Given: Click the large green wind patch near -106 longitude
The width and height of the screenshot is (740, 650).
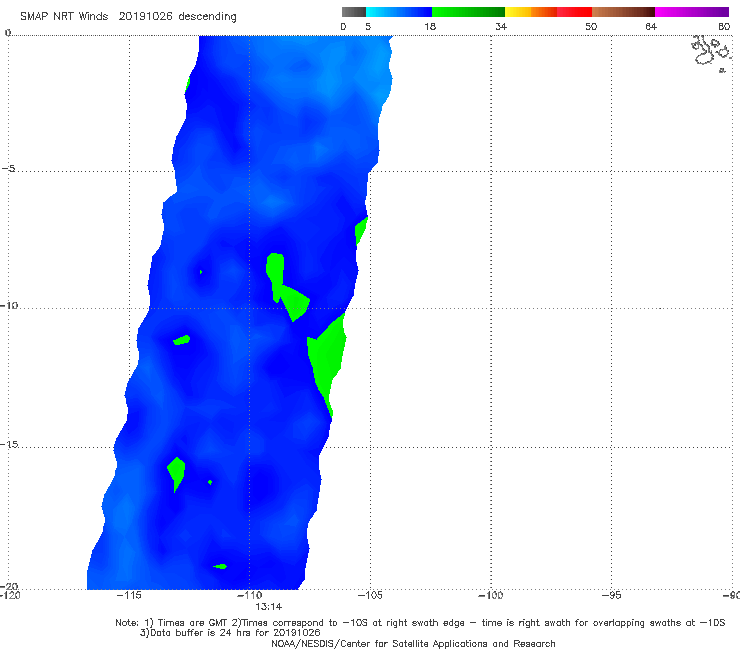Looking at the screenshot, I should [328, 359].
